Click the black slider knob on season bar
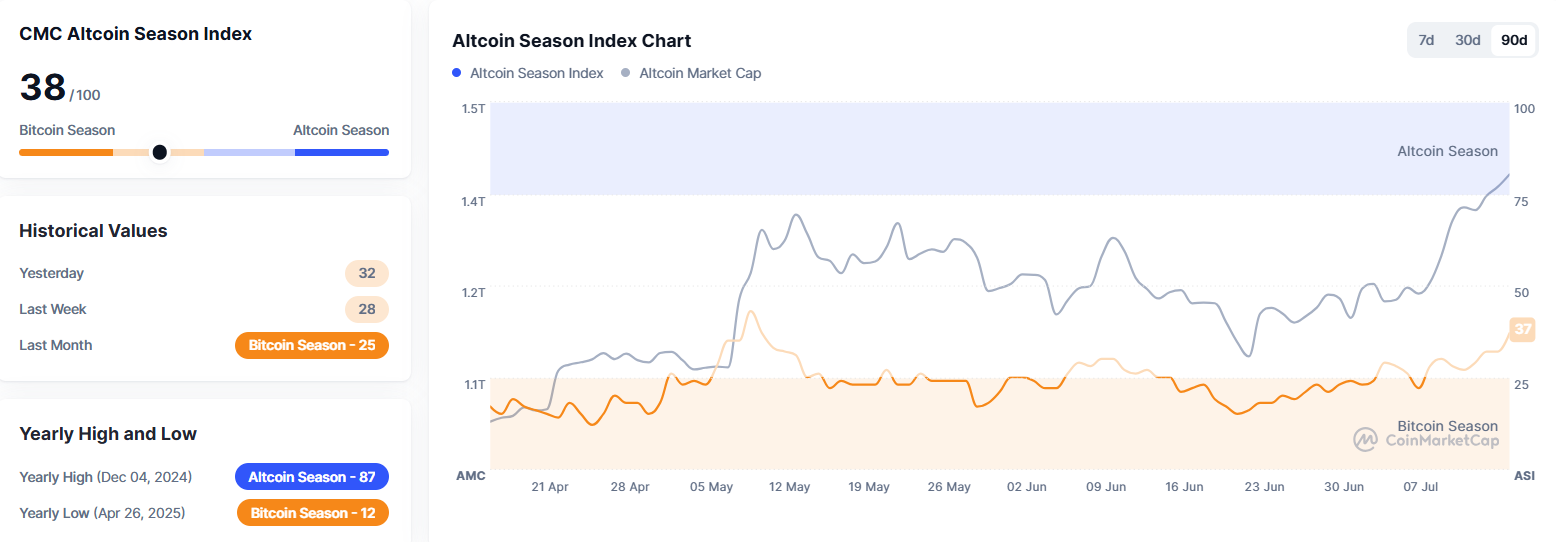This screenshot has height=542, width=1556. pyautogui.click(x=159, y=152)
